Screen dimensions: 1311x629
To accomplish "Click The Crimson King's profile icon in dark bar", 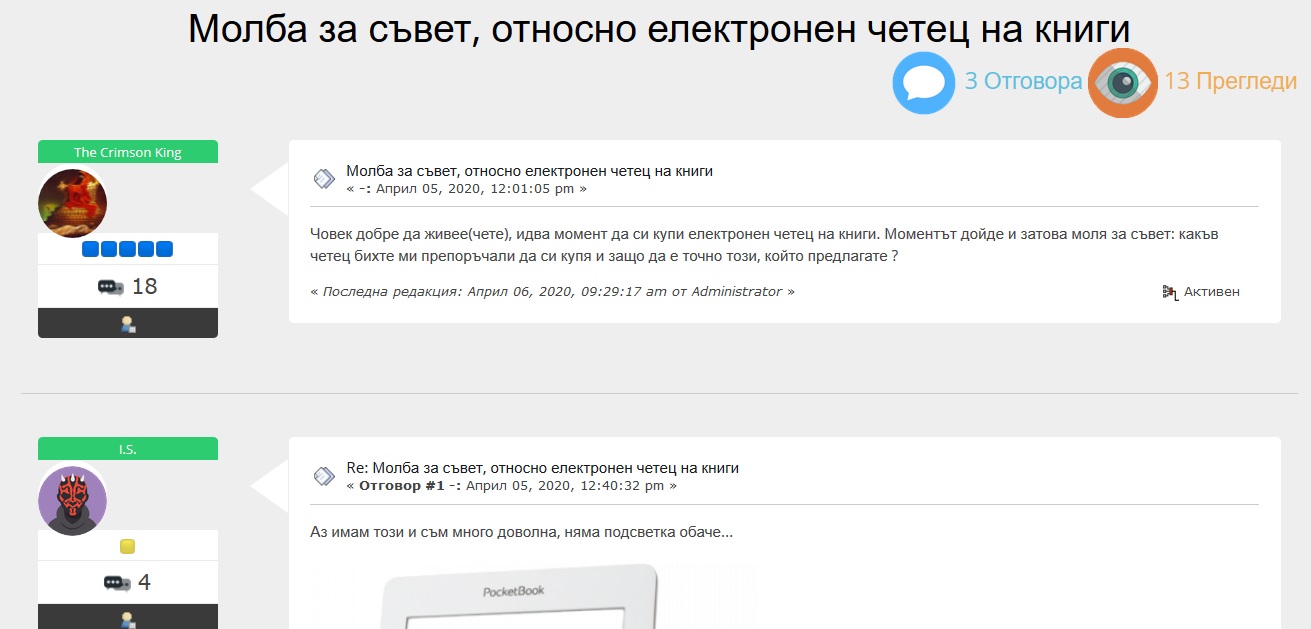I will click(x=128, y=323).
